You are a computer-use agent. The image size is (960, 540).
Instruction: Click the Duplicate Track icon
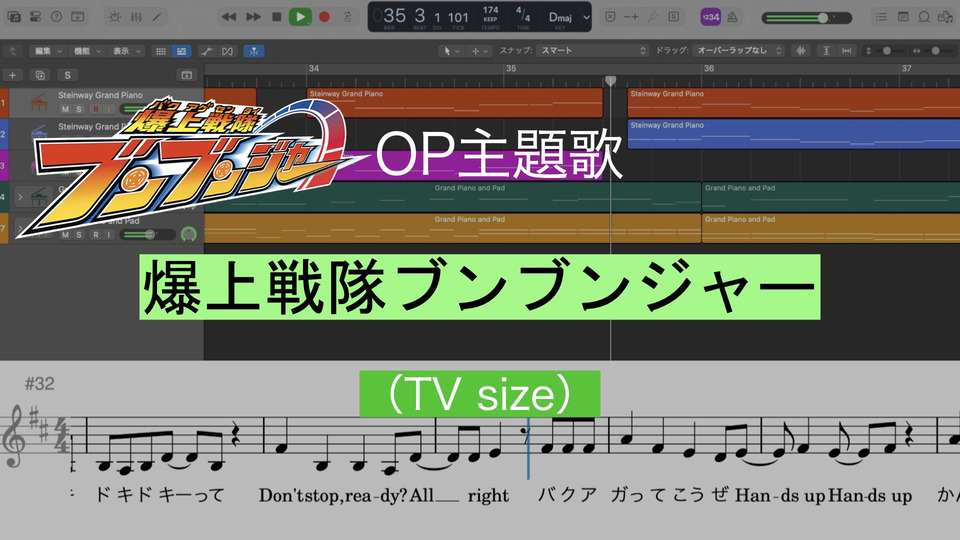(x=40, y=75)
